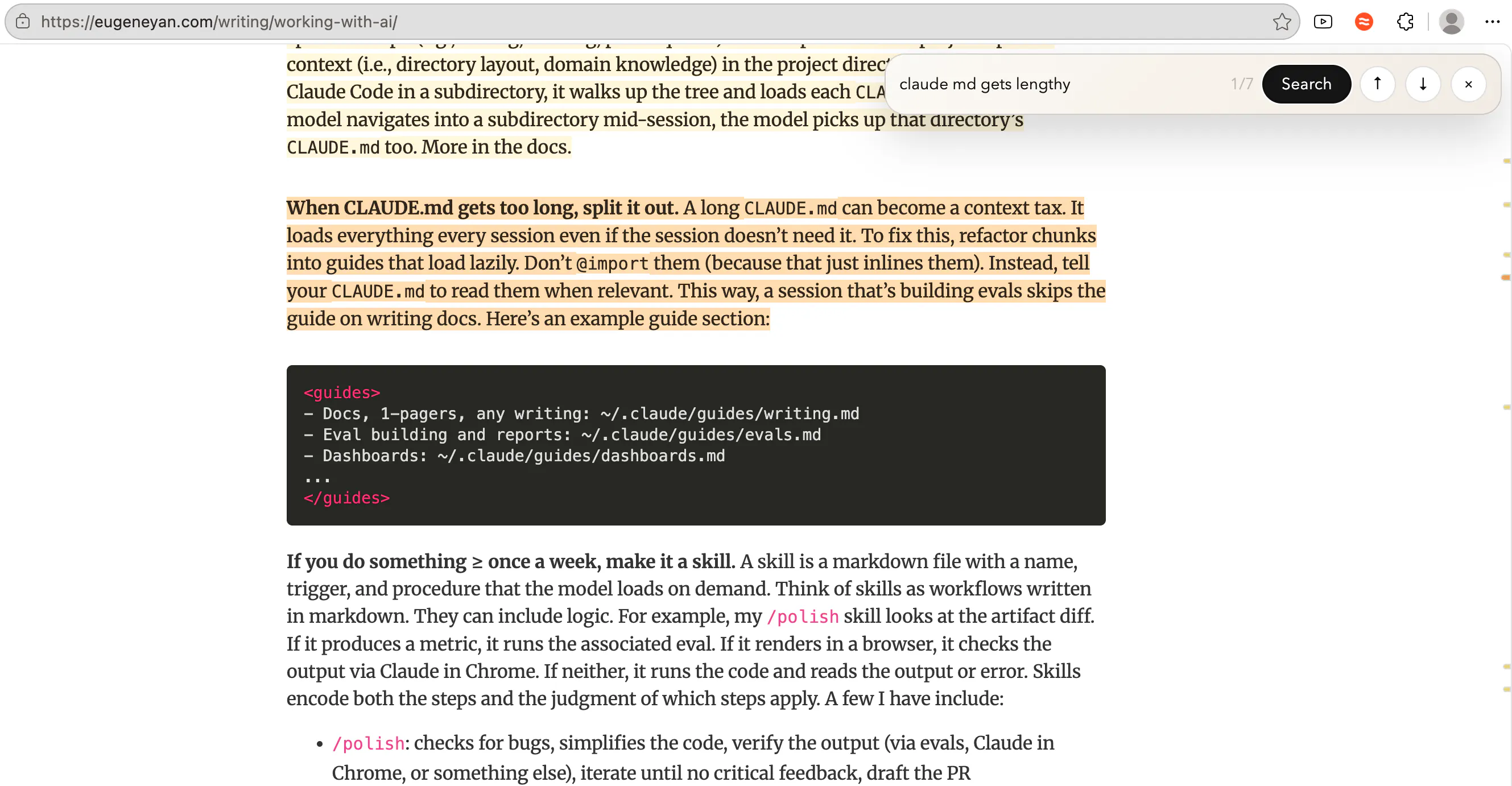Click 'Here's an example guide section:' text
Screen dimensions: 1512x786
point(627,318)
